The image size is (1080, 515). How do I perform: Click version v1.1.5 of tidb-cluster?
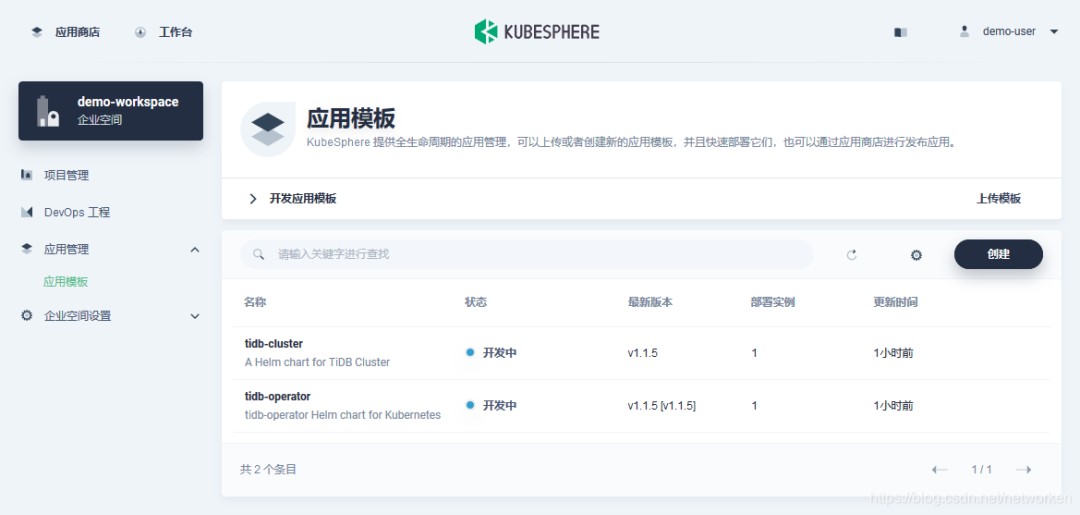[643, 353]
